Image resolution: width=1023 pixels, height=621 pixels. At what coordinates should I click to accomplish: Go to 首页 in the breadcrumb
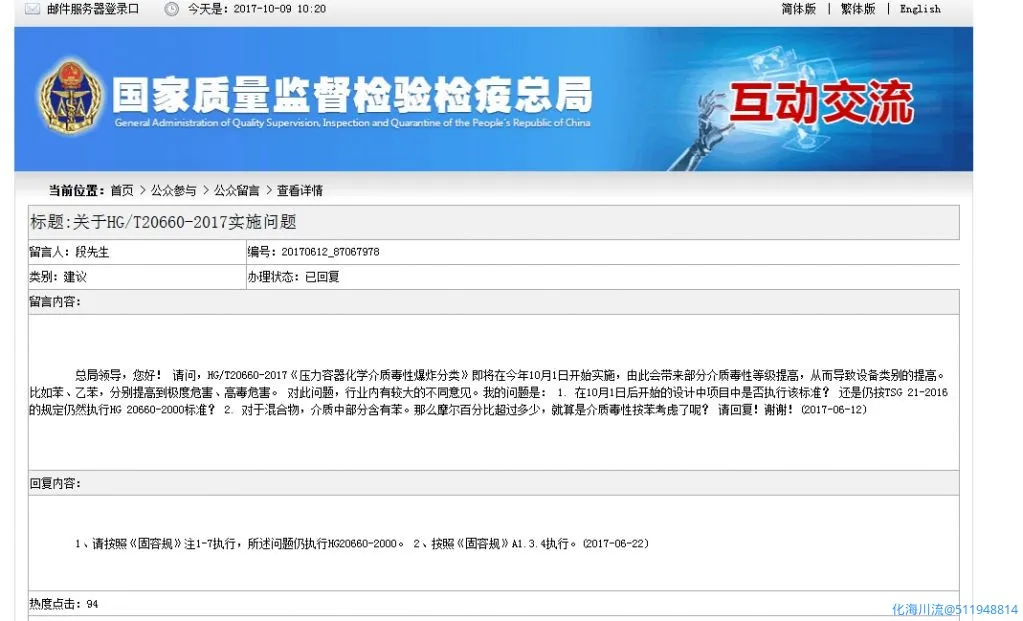coord(121,191)
